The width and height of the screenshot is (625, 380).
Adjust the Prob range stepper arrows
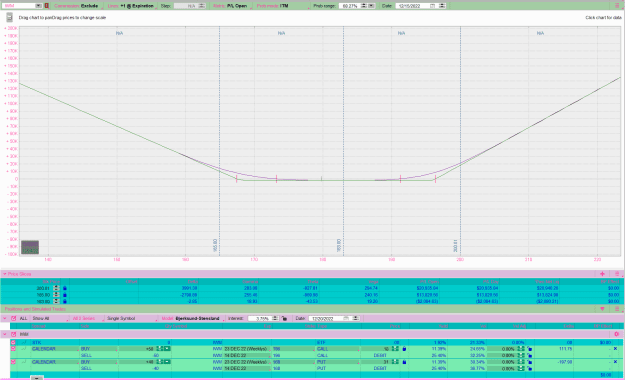(x=364, y=6)
